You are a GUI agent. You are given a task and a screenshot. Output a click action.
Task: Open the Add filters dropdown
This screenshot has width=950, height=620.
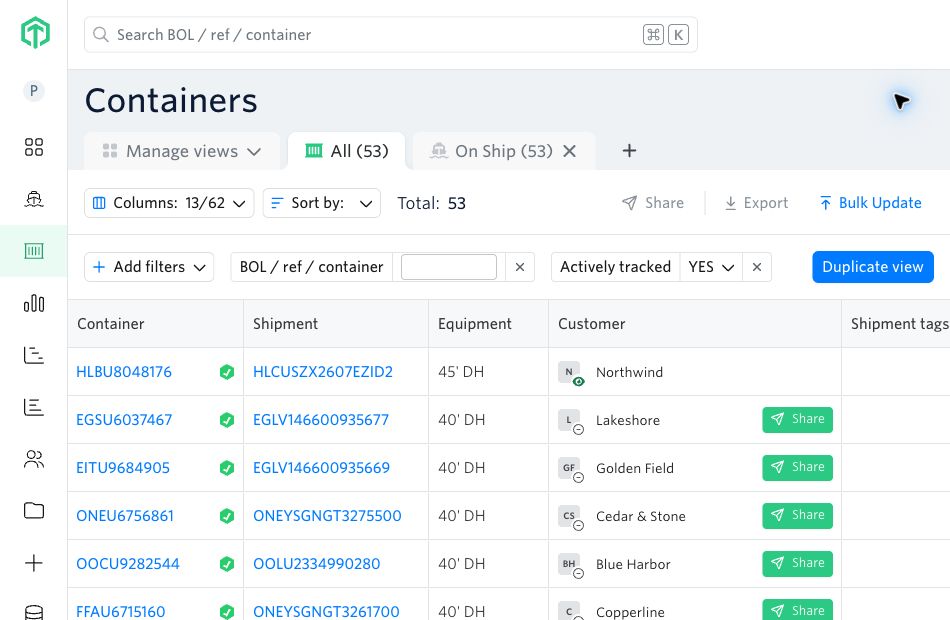point(149,267)
